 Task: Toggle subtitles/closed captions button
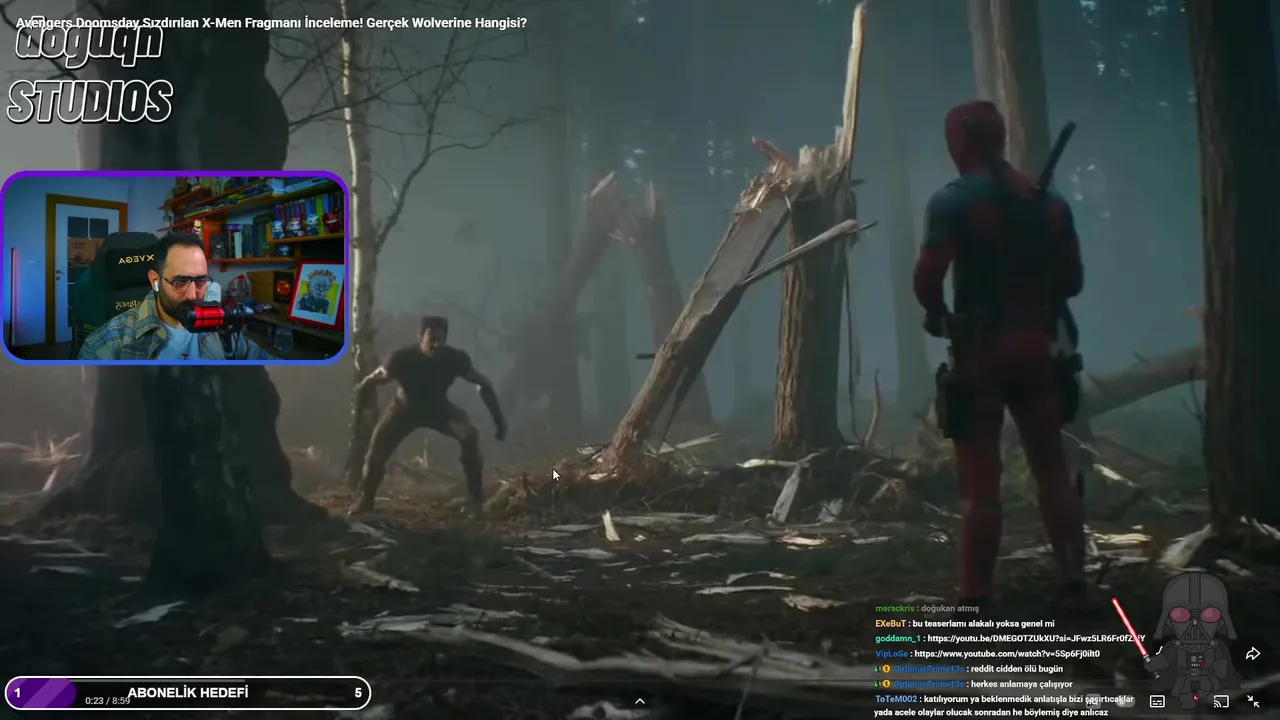point(1157,701)
